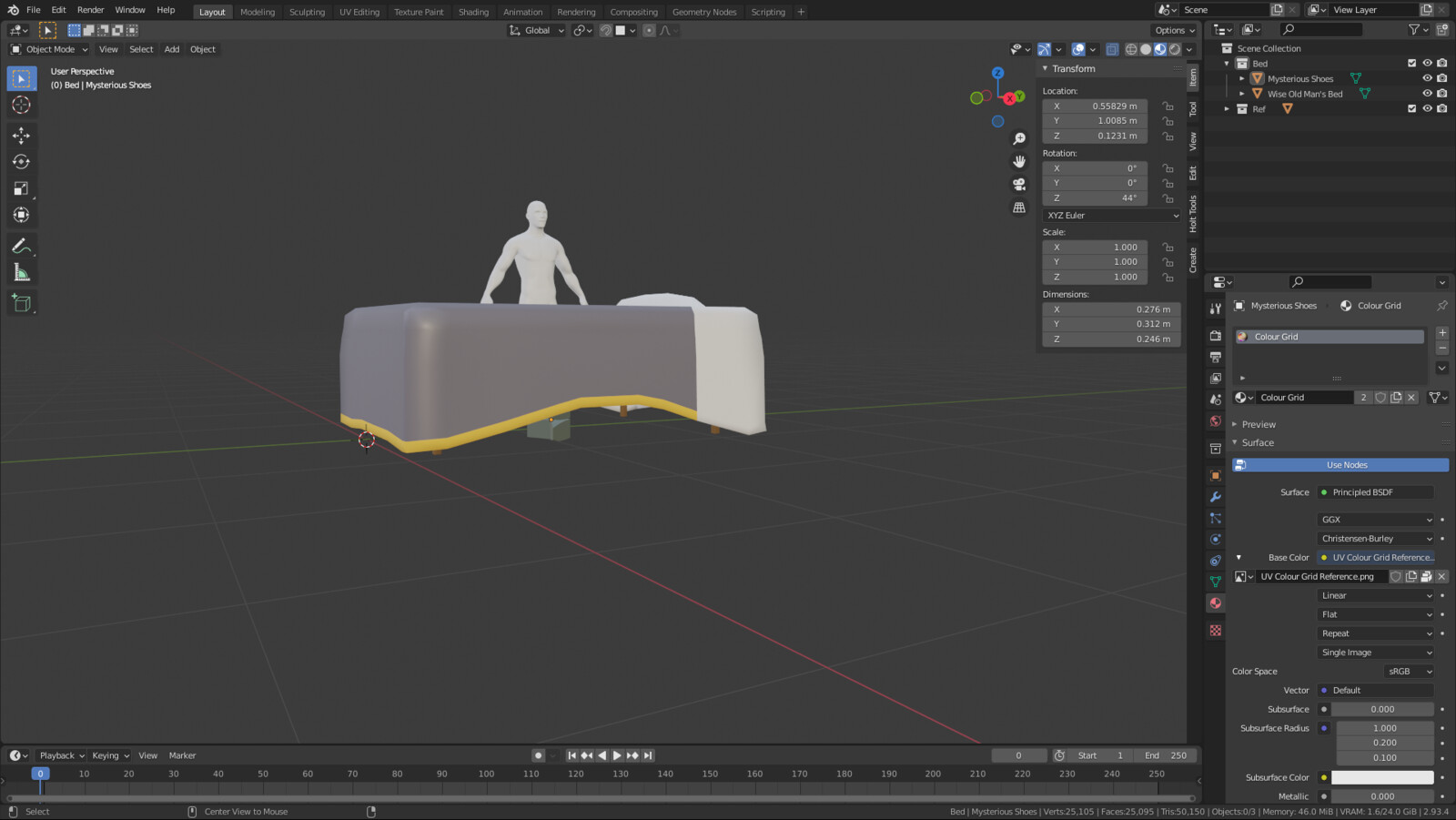Uncheck the Bed collection checkbox

[x=1412, y=64]
